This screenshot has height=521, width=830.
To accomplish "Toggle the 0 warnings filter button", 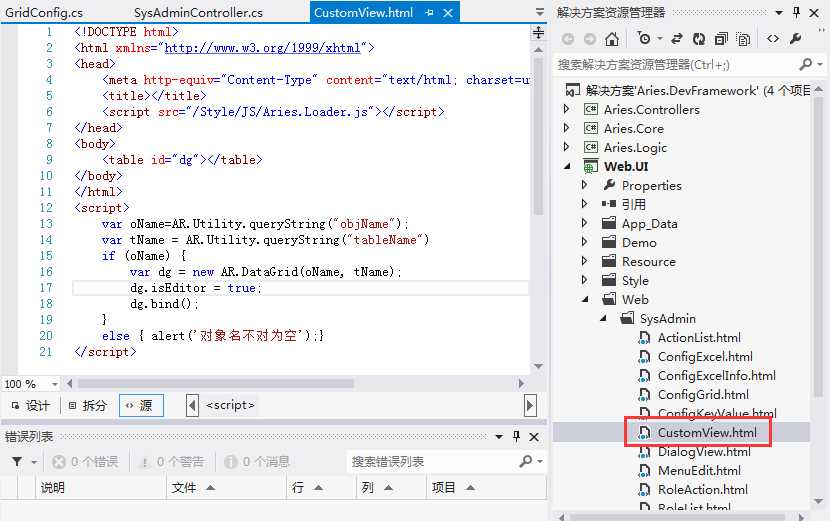I will tap(172, 462).
